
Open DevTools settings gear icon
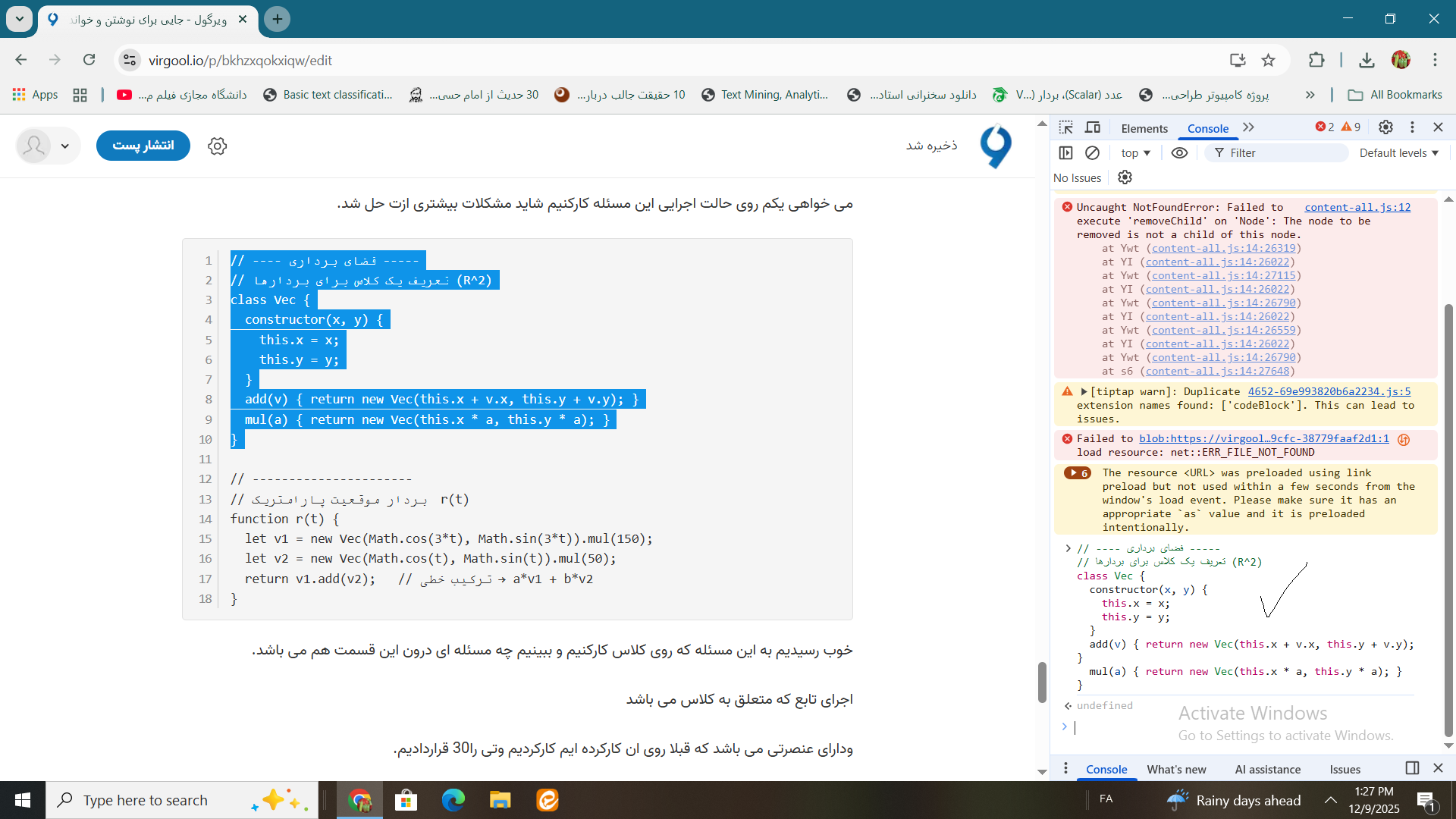coord(1385,127)
